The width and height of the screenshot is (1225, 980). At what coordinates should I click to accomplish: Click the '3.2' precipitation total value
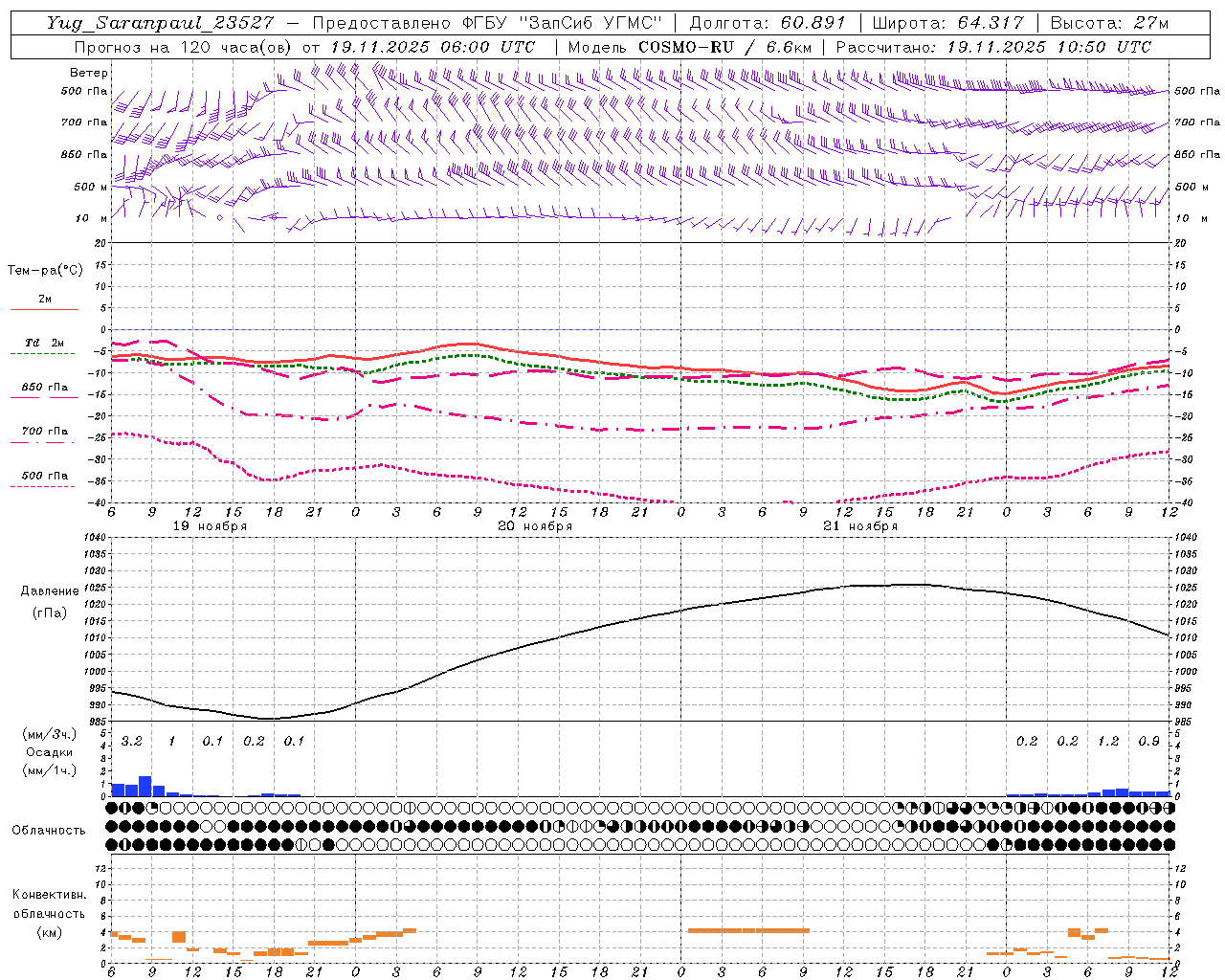[131, 742]
